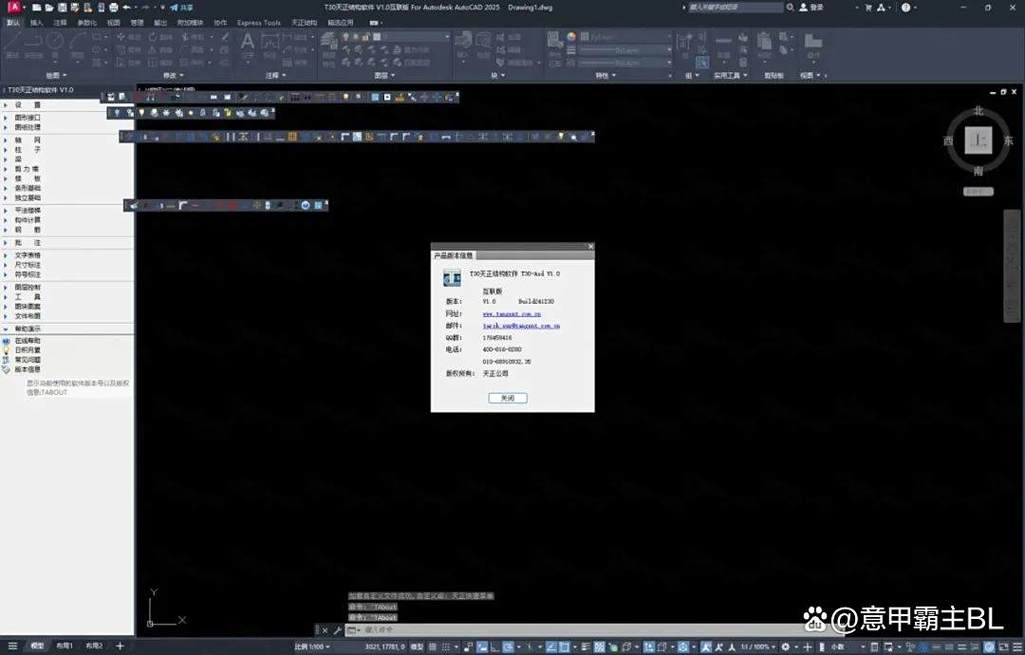Viewport: 1025px width, 655px height.
Task: Click the 登录 sign-in button
Action: click(x=811, y=7)
